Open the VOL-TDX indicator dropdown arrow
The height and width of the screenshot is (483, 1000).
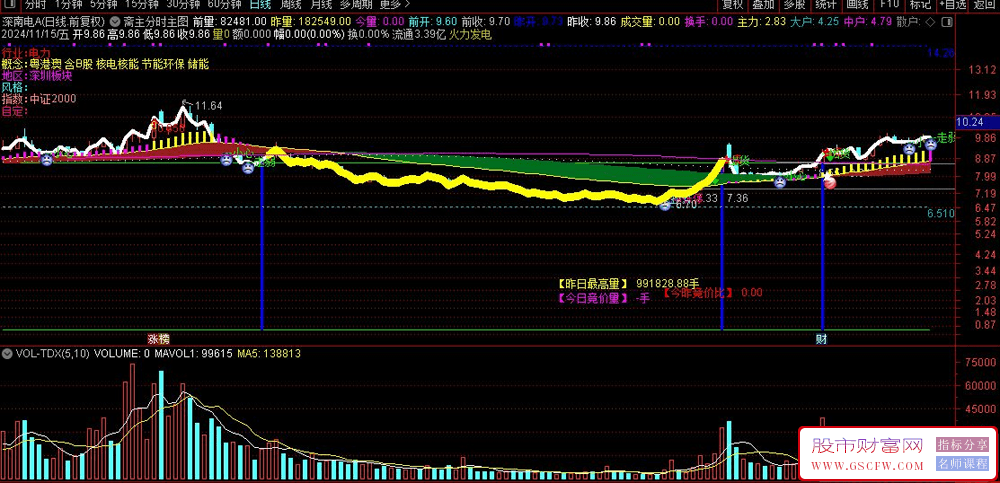[7, 353]
